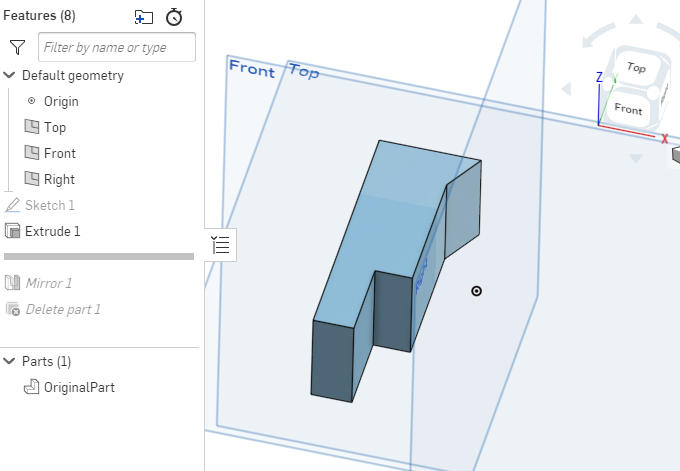Screen dimensions: 680x471
Task: Click the Mirror 1 feature icon
Action: tap(13, 283)
